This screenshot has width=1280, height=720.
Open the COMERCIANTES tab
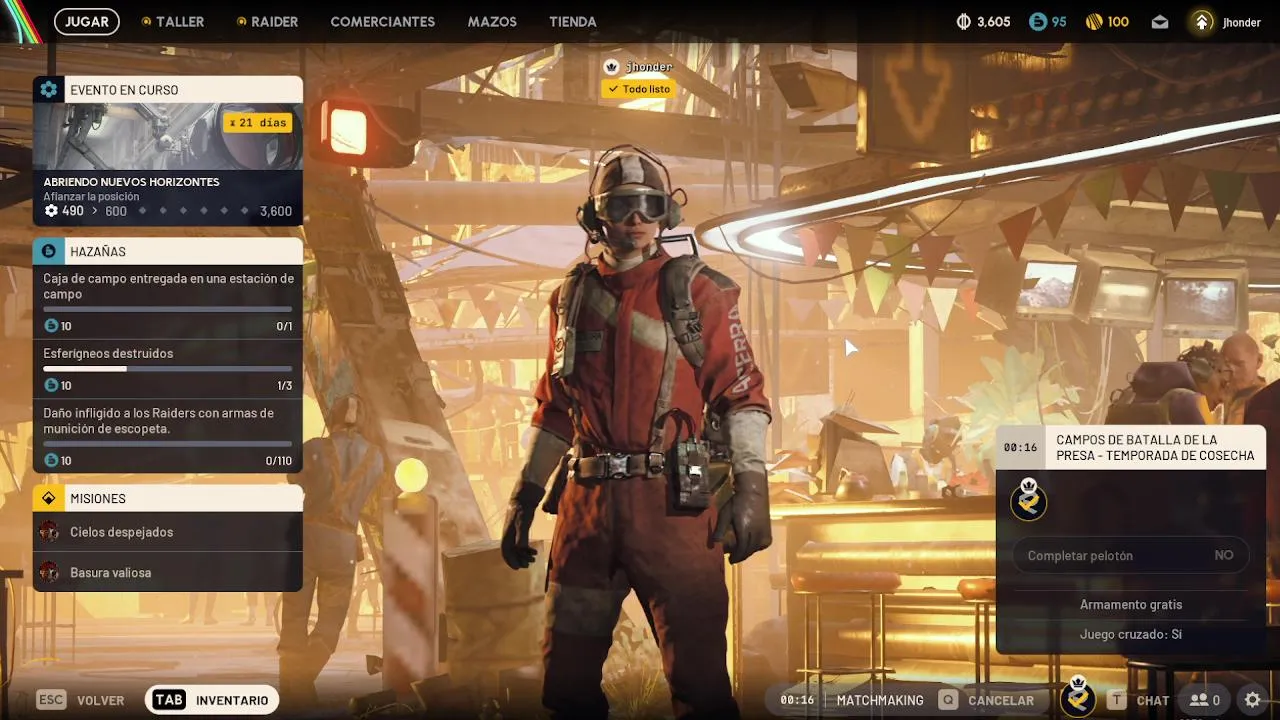(382, 21)
